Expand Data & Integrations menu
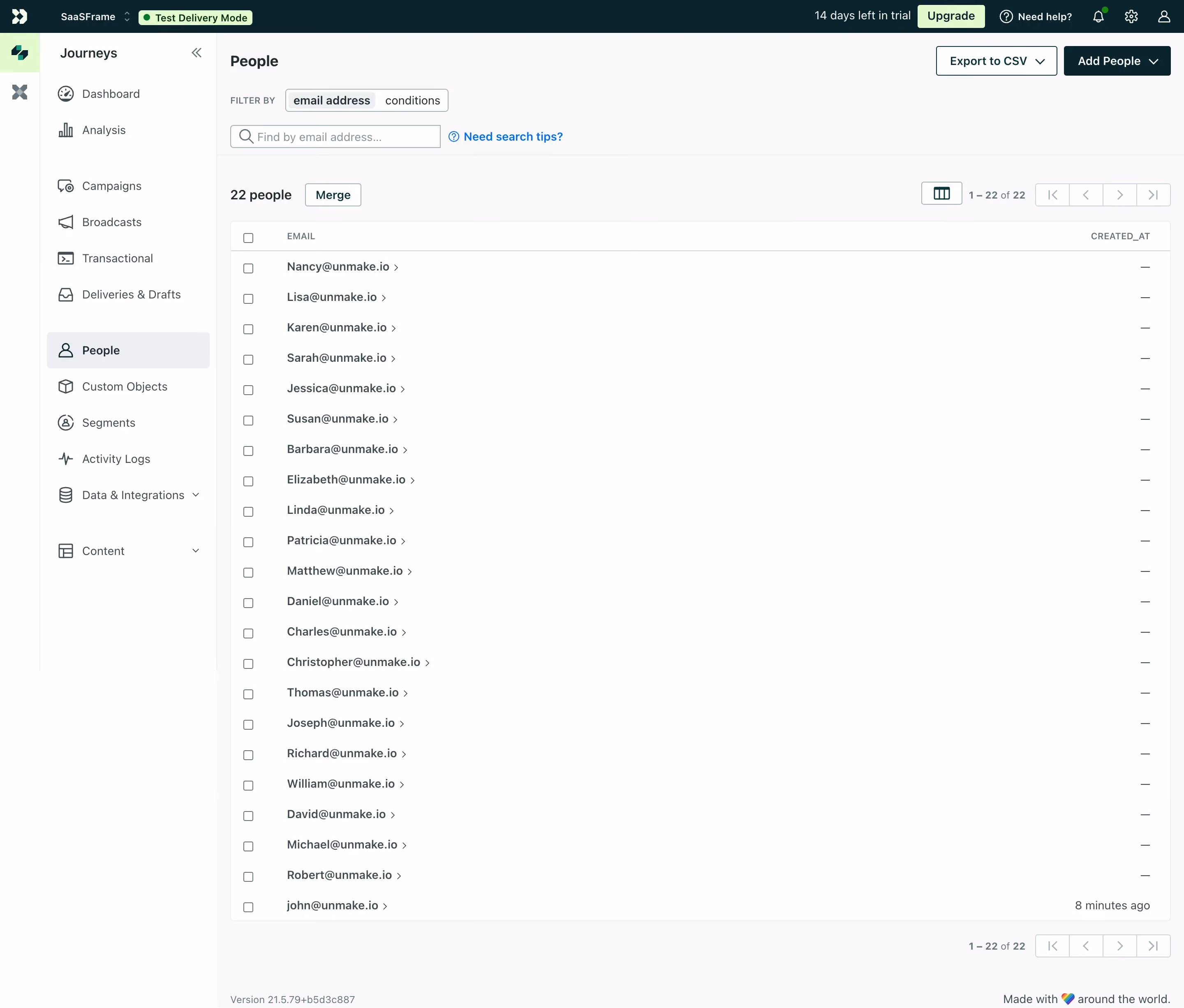This screenshot has width=1184, height=1008. pos(195,495)
